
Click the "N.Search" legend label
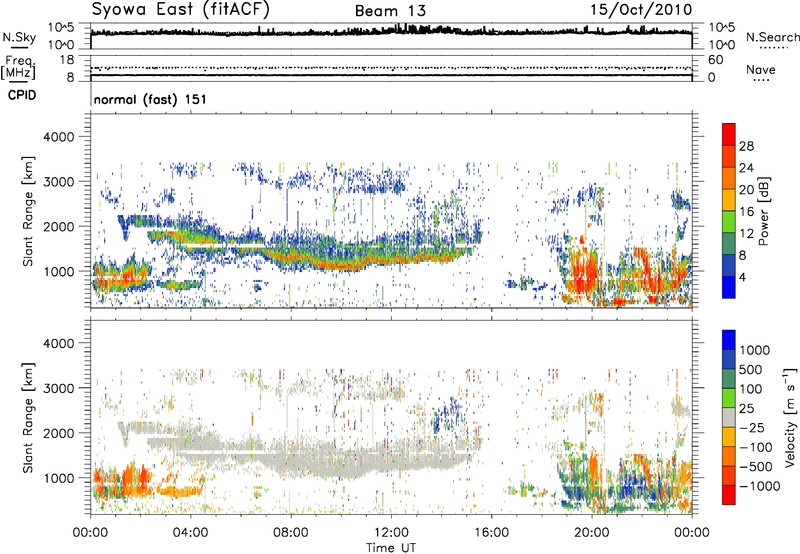coord(773,37)
